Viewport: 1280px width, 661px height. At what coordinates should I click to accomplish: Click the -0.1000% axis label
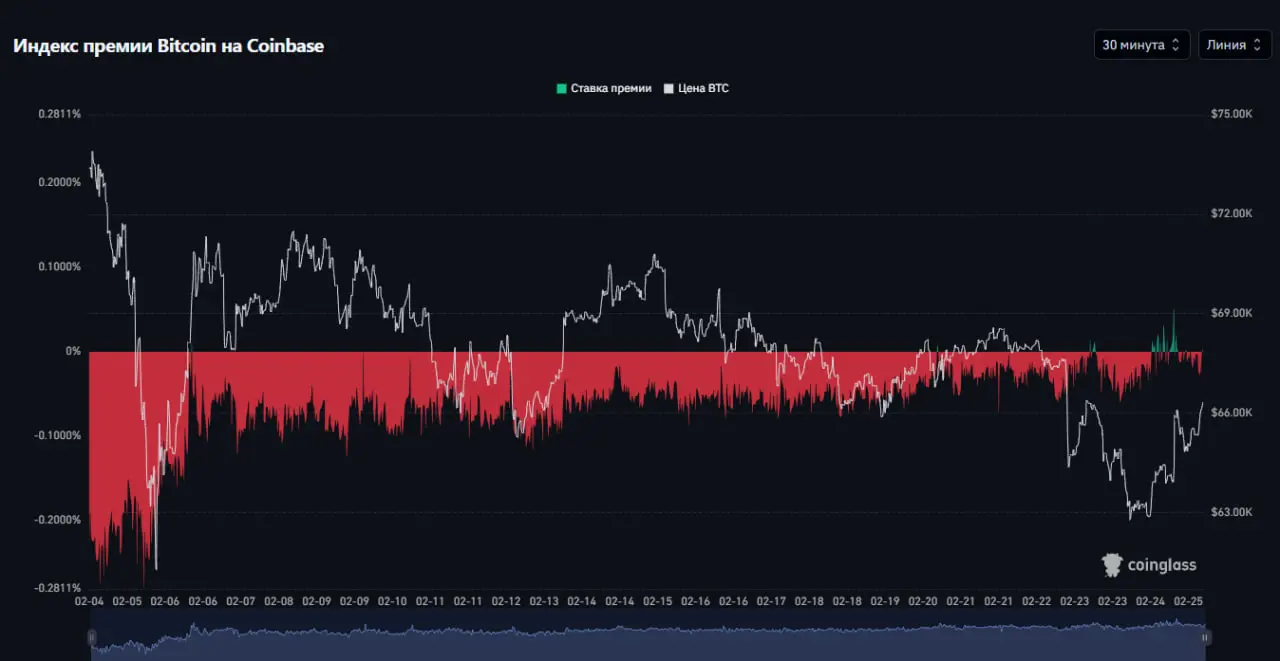point(58,436)
